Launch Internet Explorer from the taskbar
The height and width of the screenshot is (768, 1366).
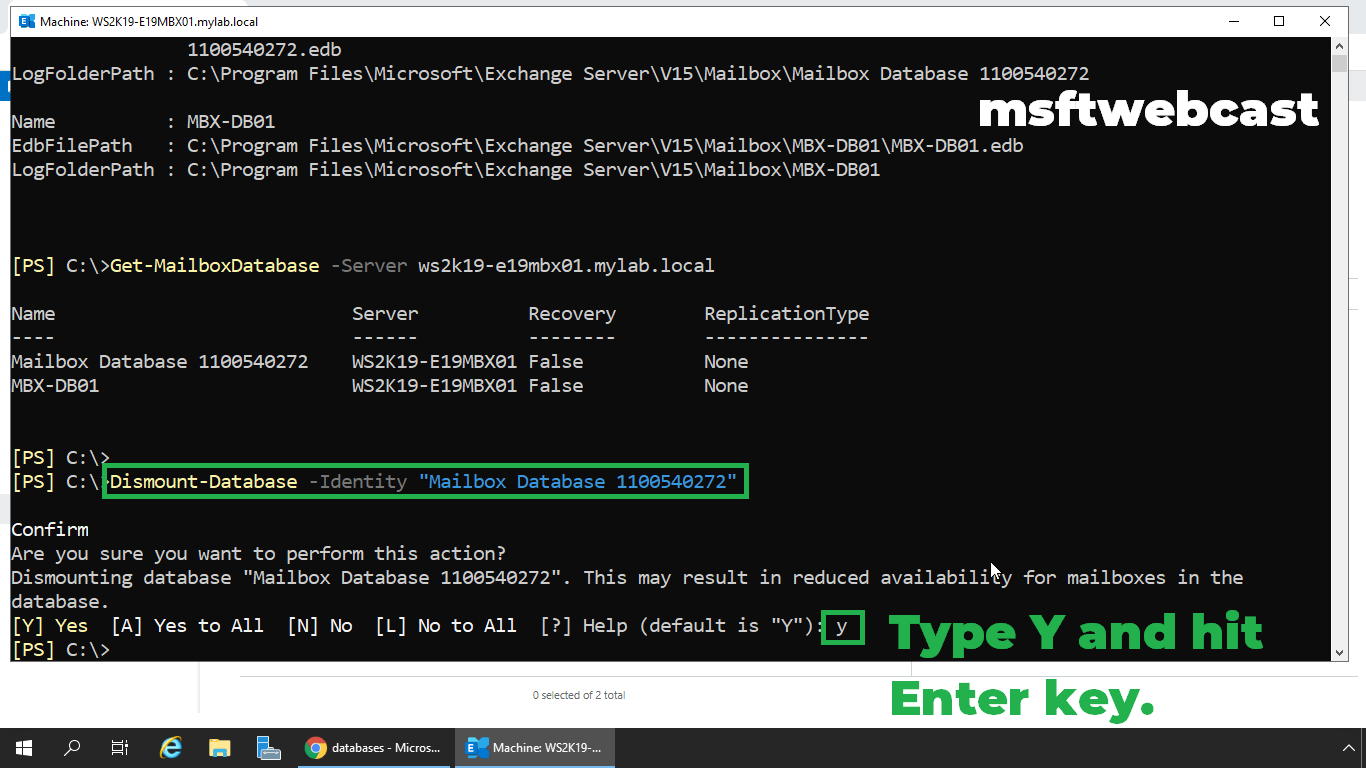coord(170,747)
